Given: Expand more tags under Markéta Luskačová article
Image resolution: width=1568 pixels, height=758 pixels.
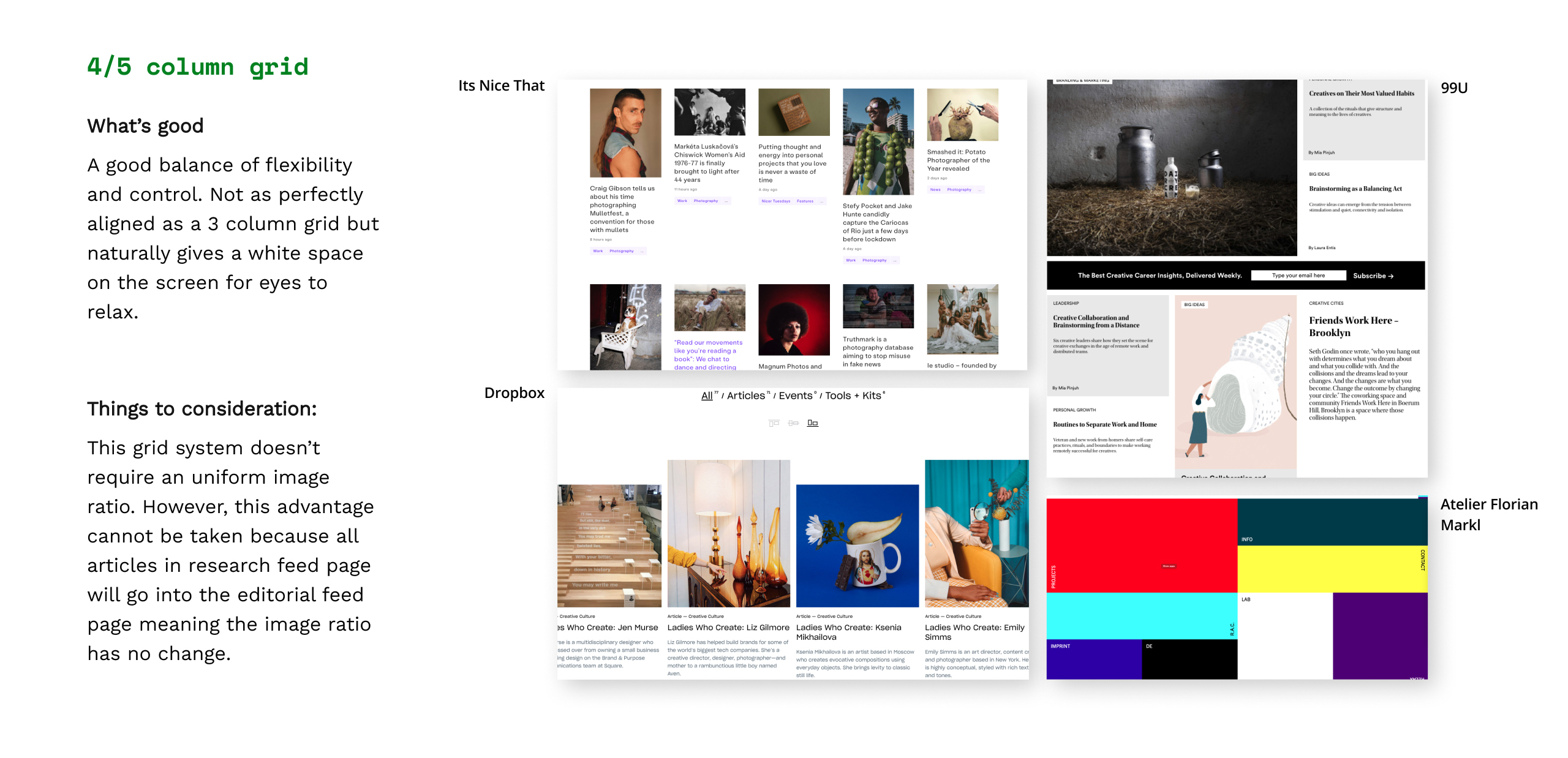Looking at the screenshot, I should pos(726,201).
